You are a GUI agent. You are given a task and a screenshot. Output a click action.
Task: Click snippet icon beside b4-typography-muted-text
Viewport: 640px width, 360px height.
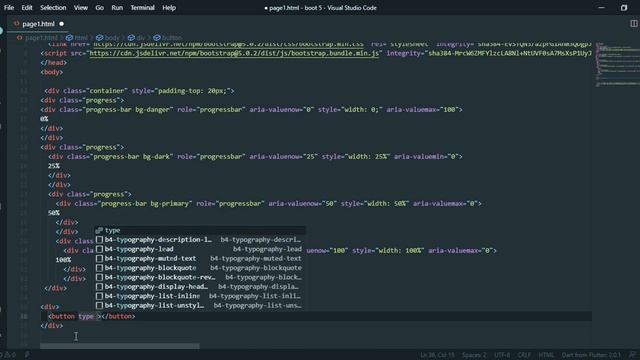point(99,258)
